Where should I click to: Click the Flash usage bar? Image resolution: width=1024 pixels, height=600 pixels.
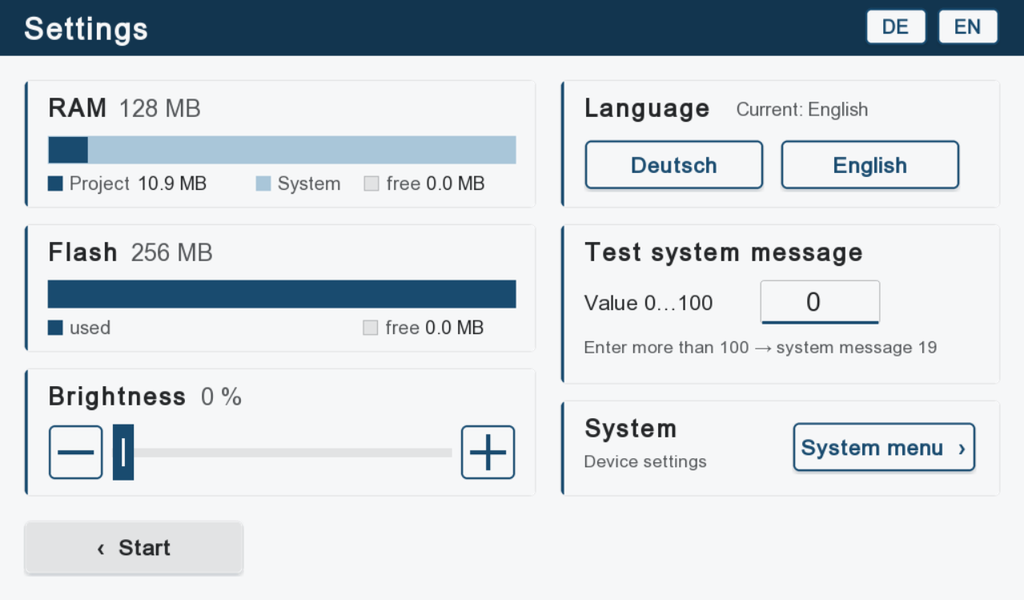tap(282, 294)
